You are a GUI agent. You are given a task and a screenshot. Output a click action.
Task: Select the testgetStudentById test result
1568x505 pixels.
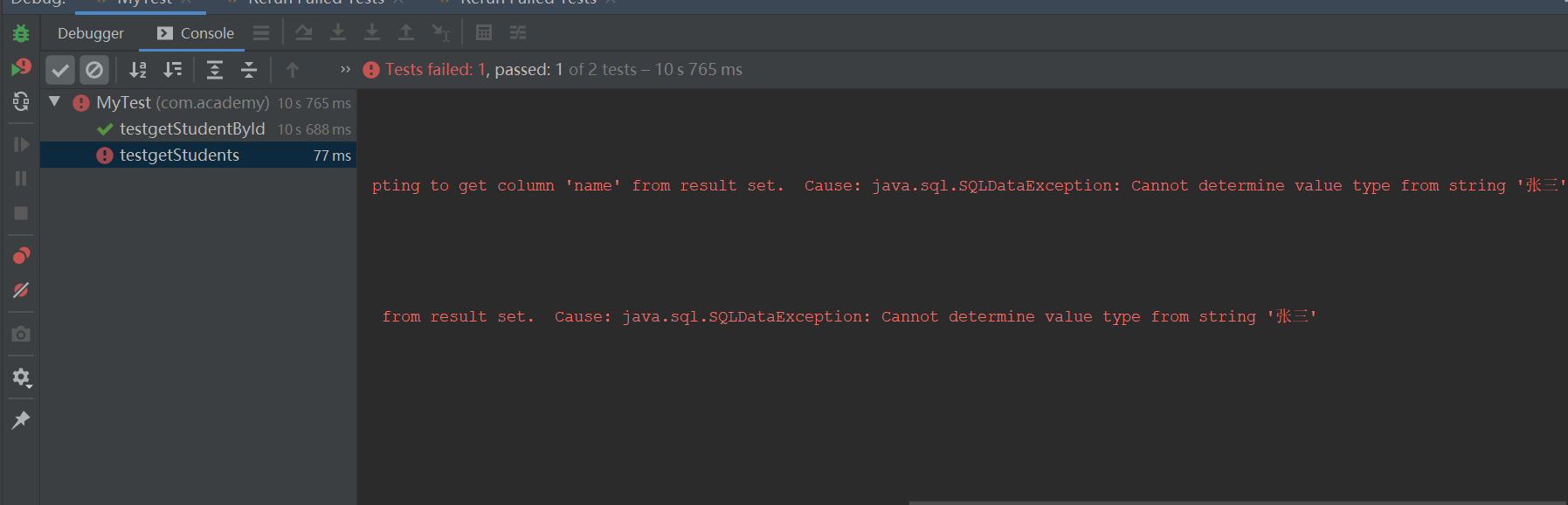192,129
